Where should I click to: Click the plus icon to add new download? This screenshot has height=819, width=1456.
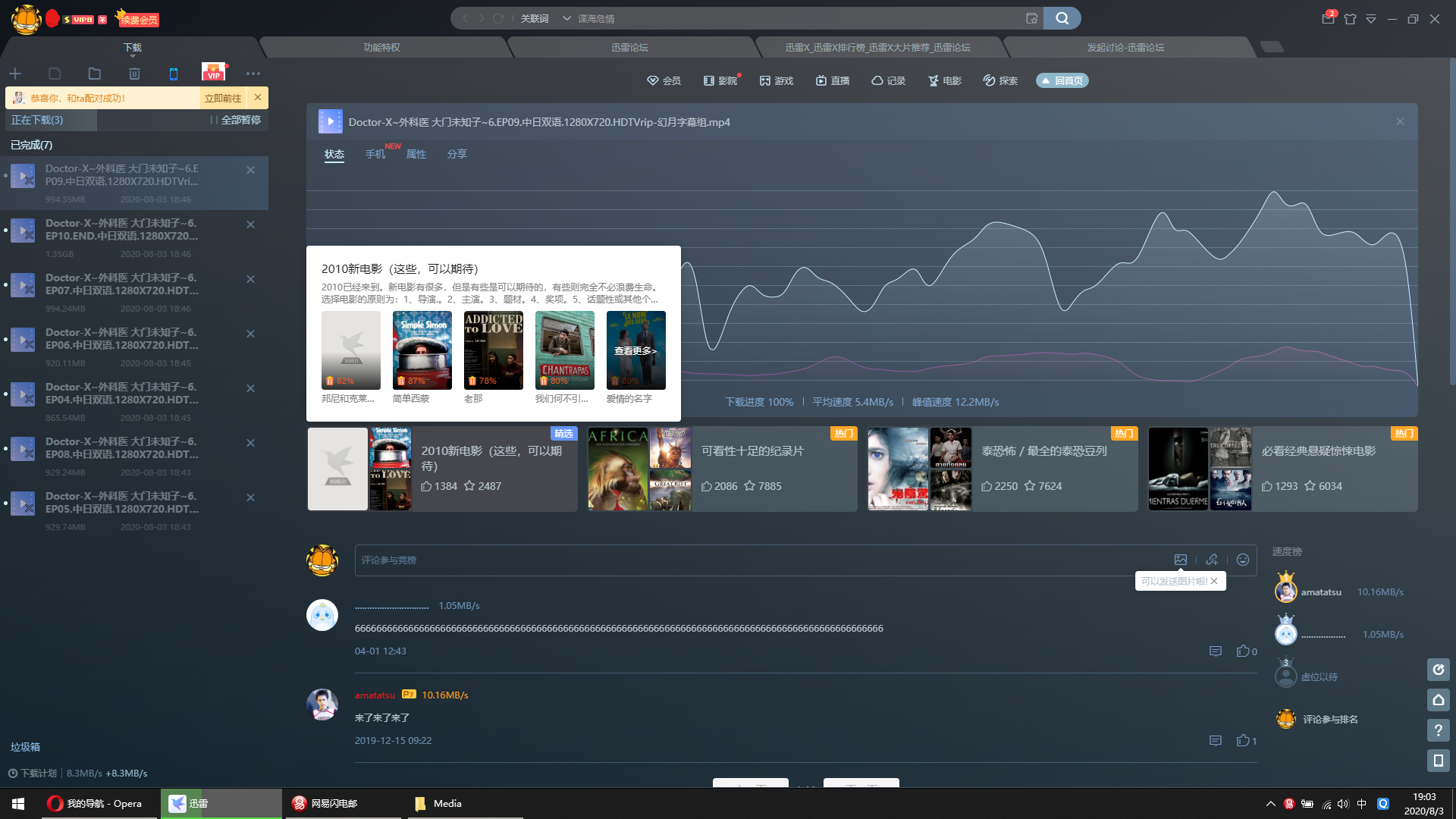(15, 74)
